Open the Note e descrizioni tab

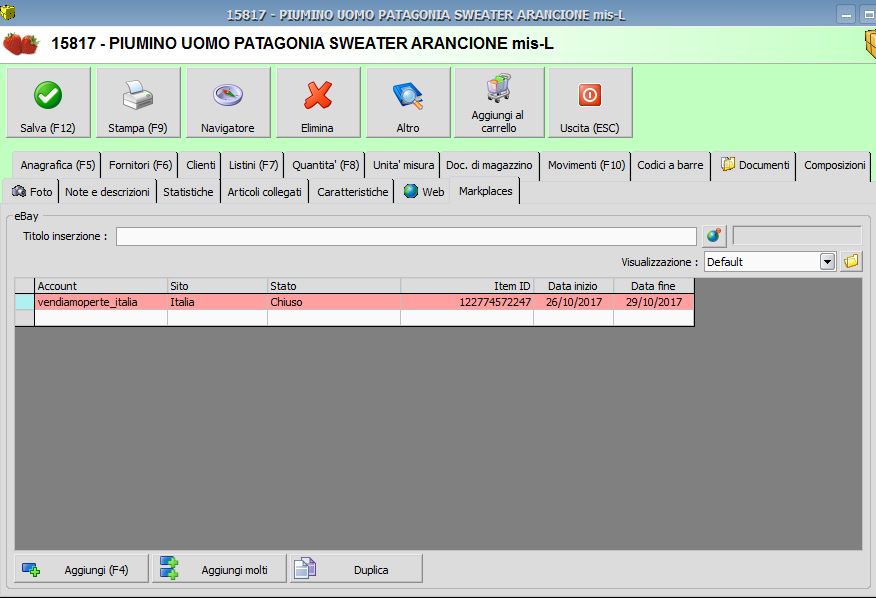tap(107, 192)
